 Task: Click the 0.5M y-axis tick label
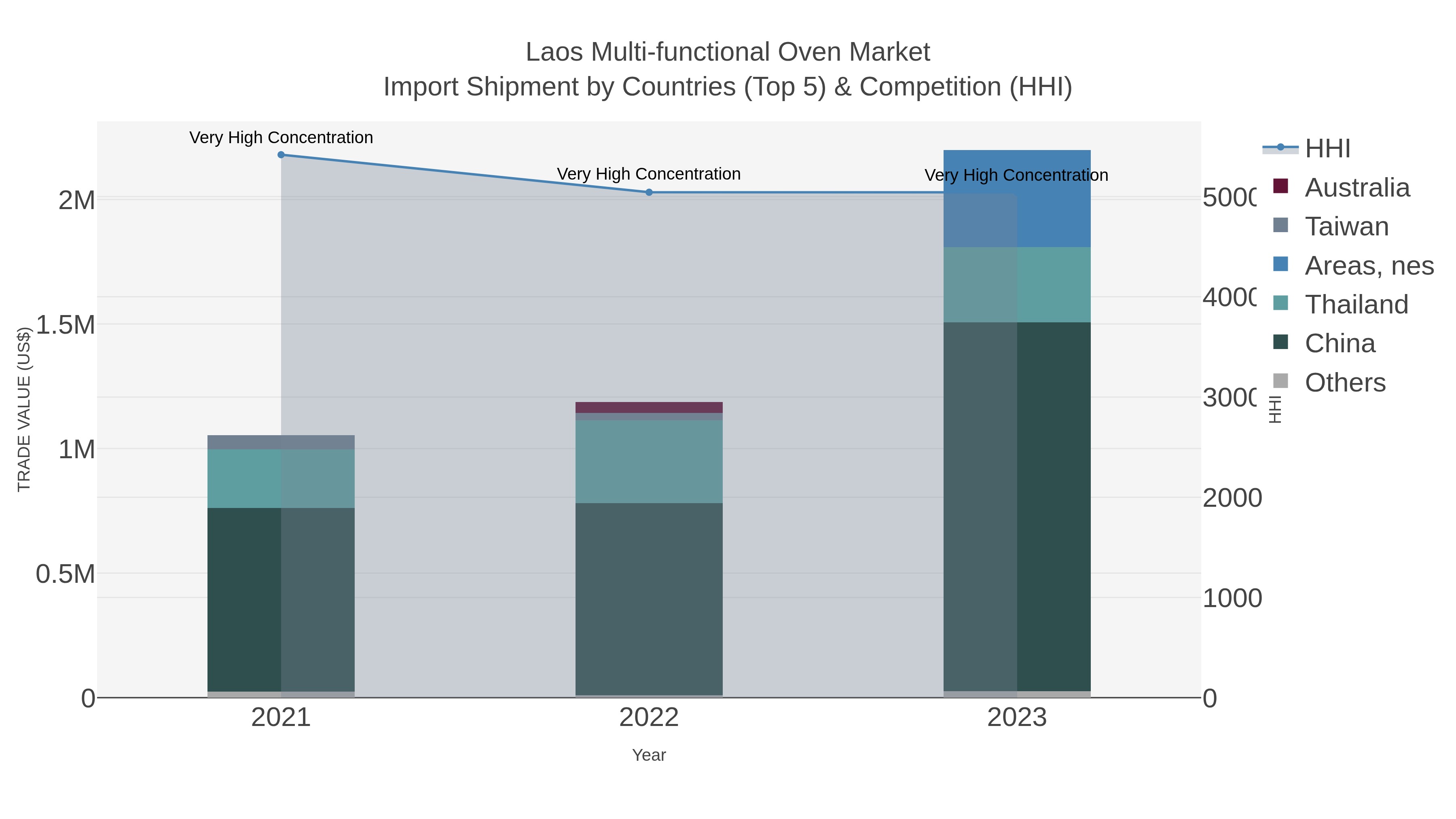click(x=66, y=574)
